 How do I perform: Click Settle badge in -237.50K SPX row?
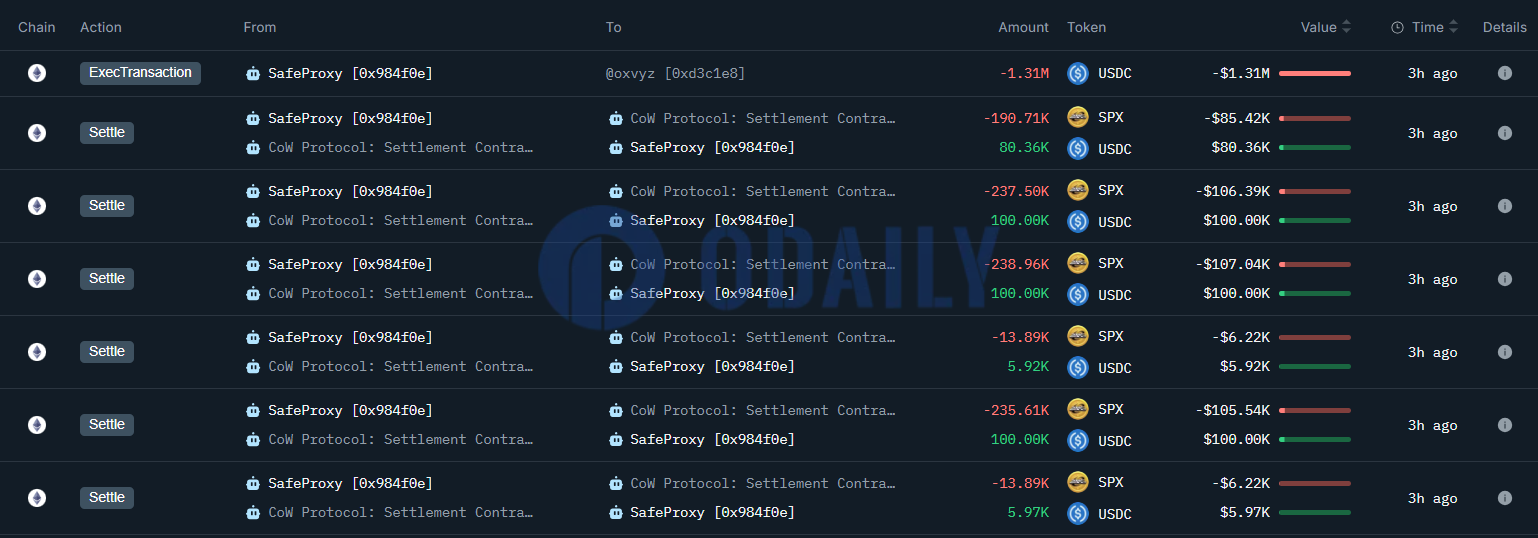pyautogui.click(x=107, y=206)
